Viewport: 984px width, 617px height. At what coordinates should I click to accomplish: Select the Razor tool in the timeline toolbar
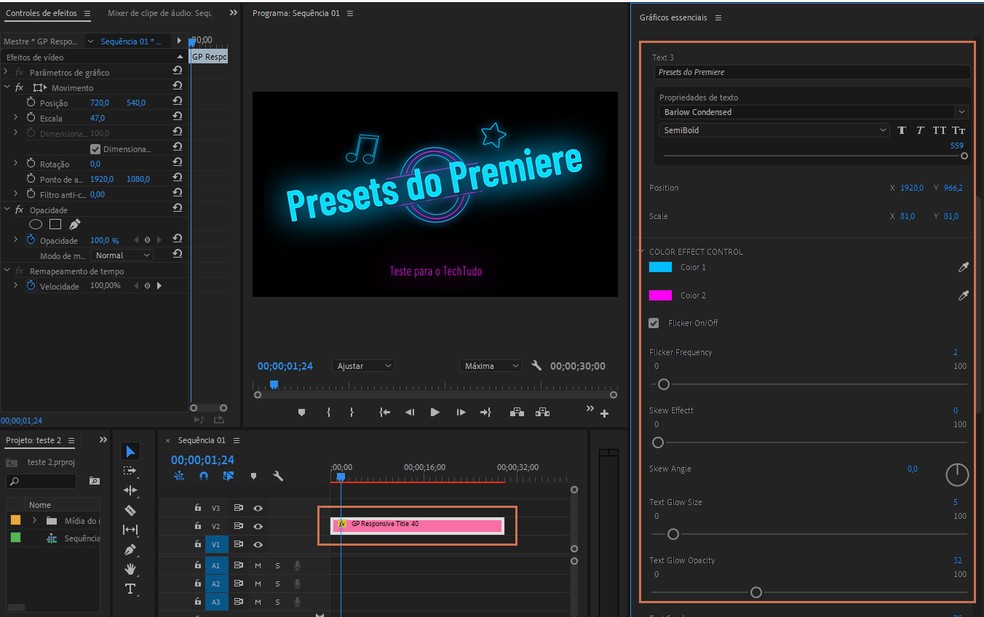pos(130,508)
